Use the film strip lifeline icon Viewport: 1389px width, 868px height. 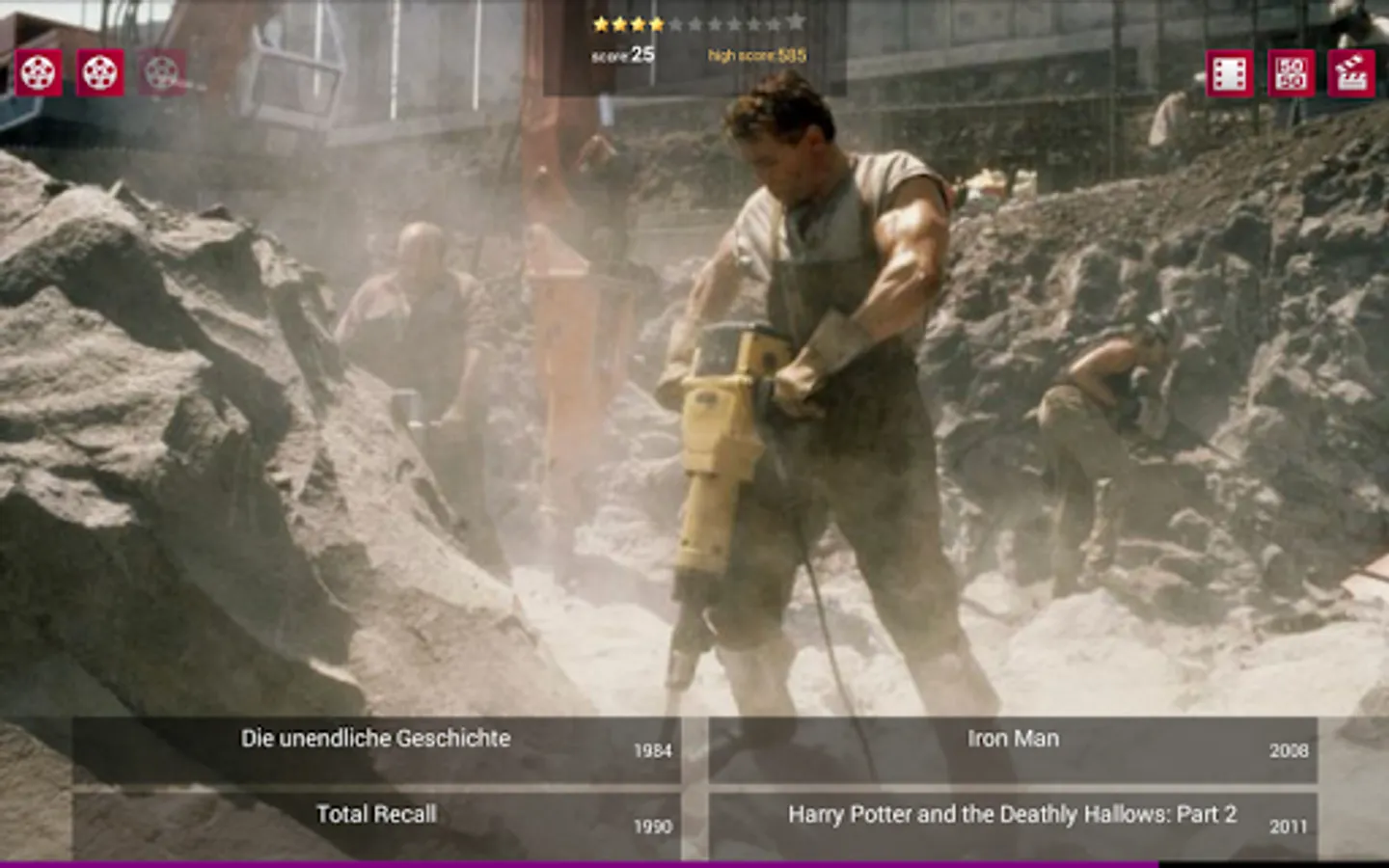click(1230, 74)
